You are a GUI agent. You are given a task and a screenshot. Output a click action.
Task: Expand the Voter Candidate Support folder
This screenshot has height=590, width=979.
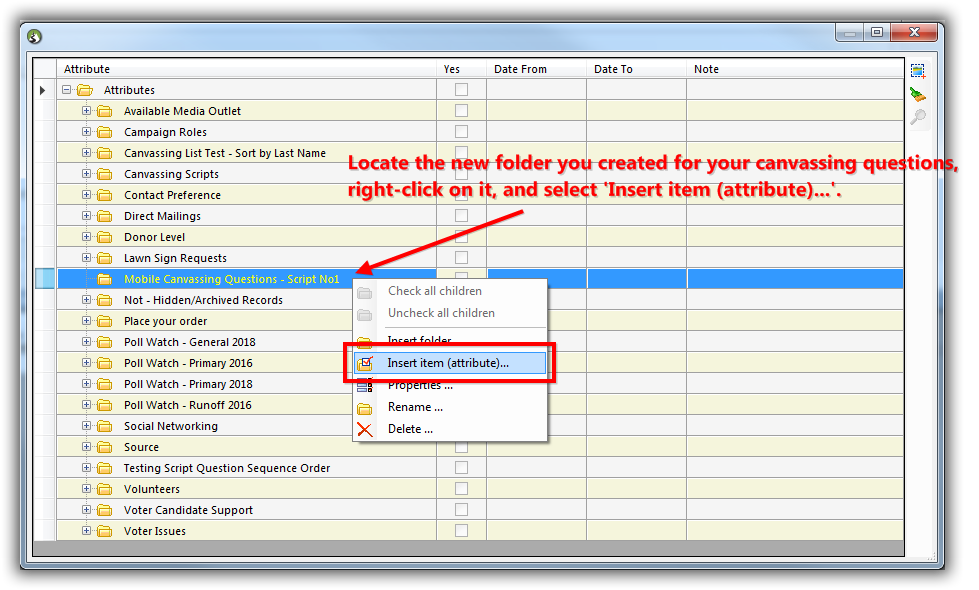tap(87, 509)
